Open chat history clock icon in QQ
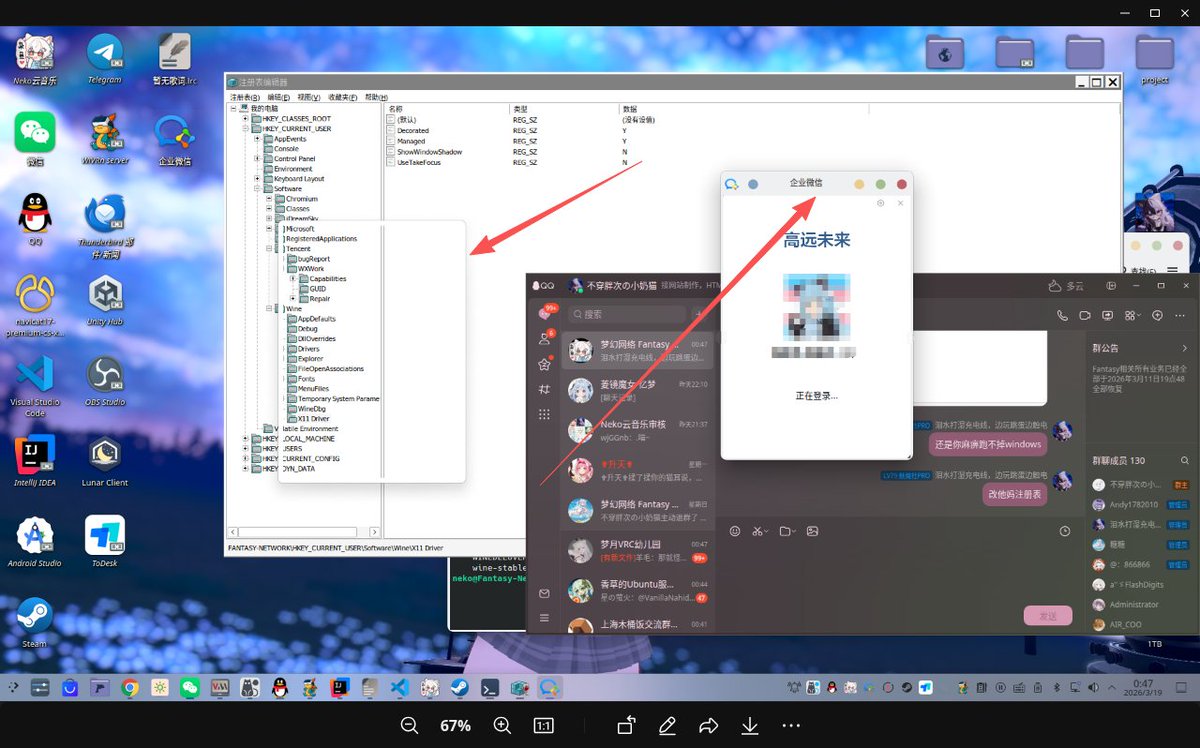Viewport: 1200px width, 748px height. [1065, 531]
